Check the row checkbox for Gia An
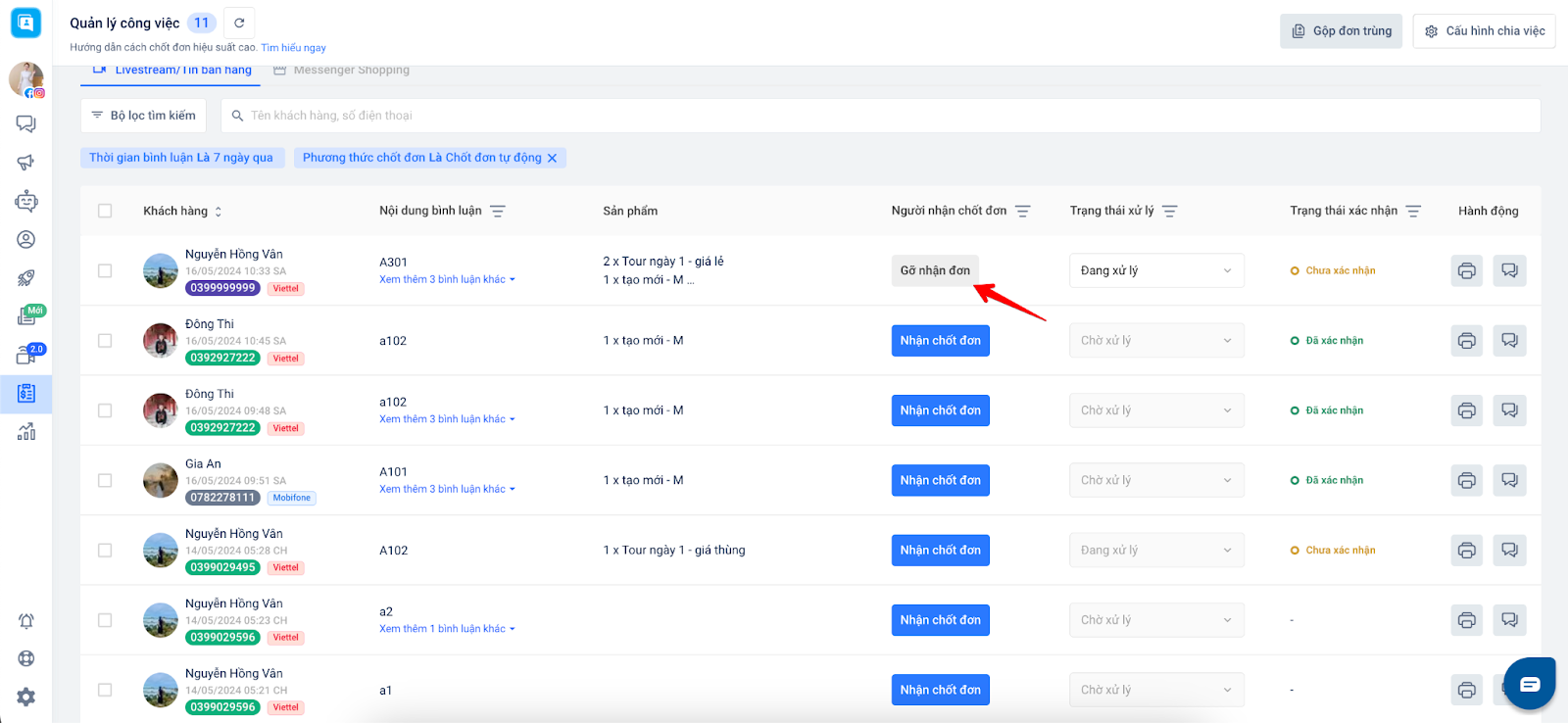 (105, 480)
